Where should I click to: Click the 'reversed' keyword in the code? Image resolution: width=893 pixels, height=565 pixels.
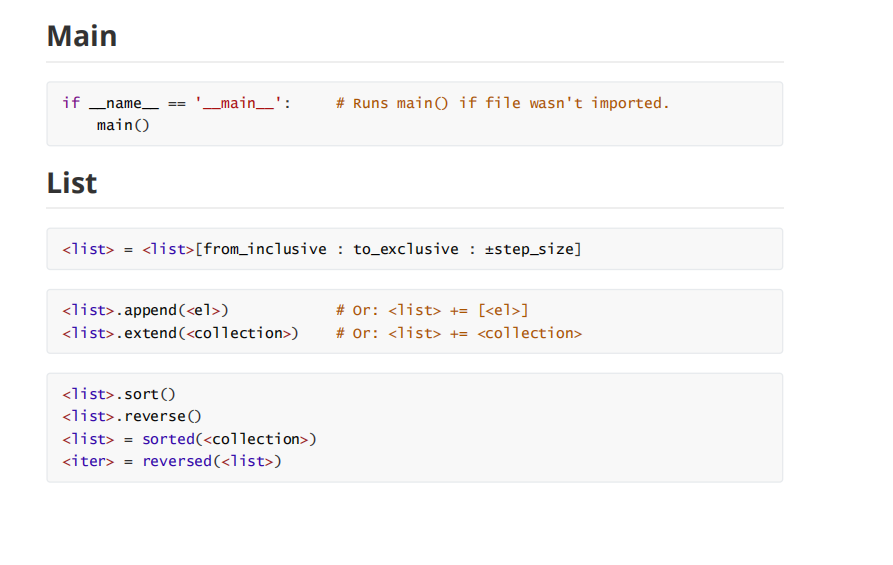177,461
